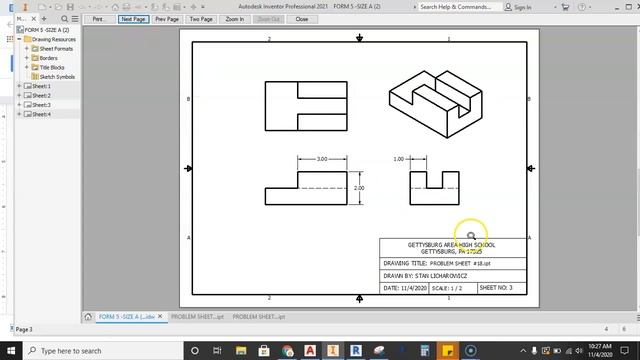This screenshot has width=640, height=360.
Task: Click the Sign In user icon
Action: click(x=508, y=7)
